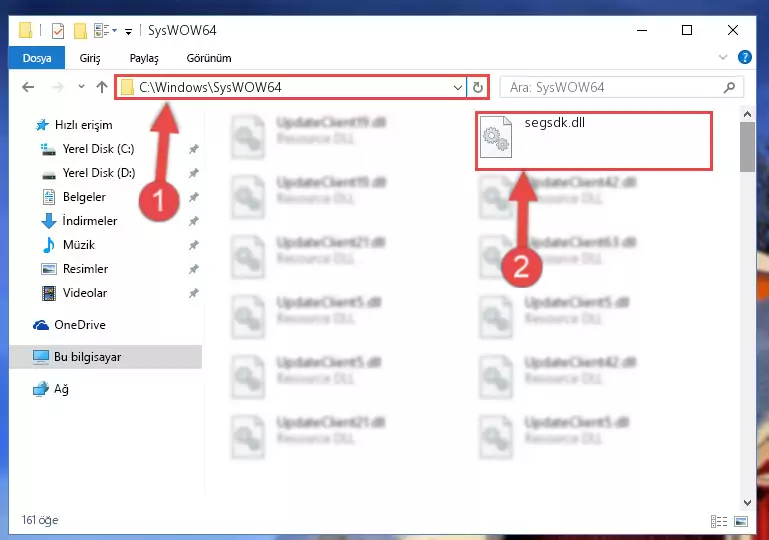Click the search magnifier icon
Image resolution: width=769 pixels, height=540 pixels.
730,87
